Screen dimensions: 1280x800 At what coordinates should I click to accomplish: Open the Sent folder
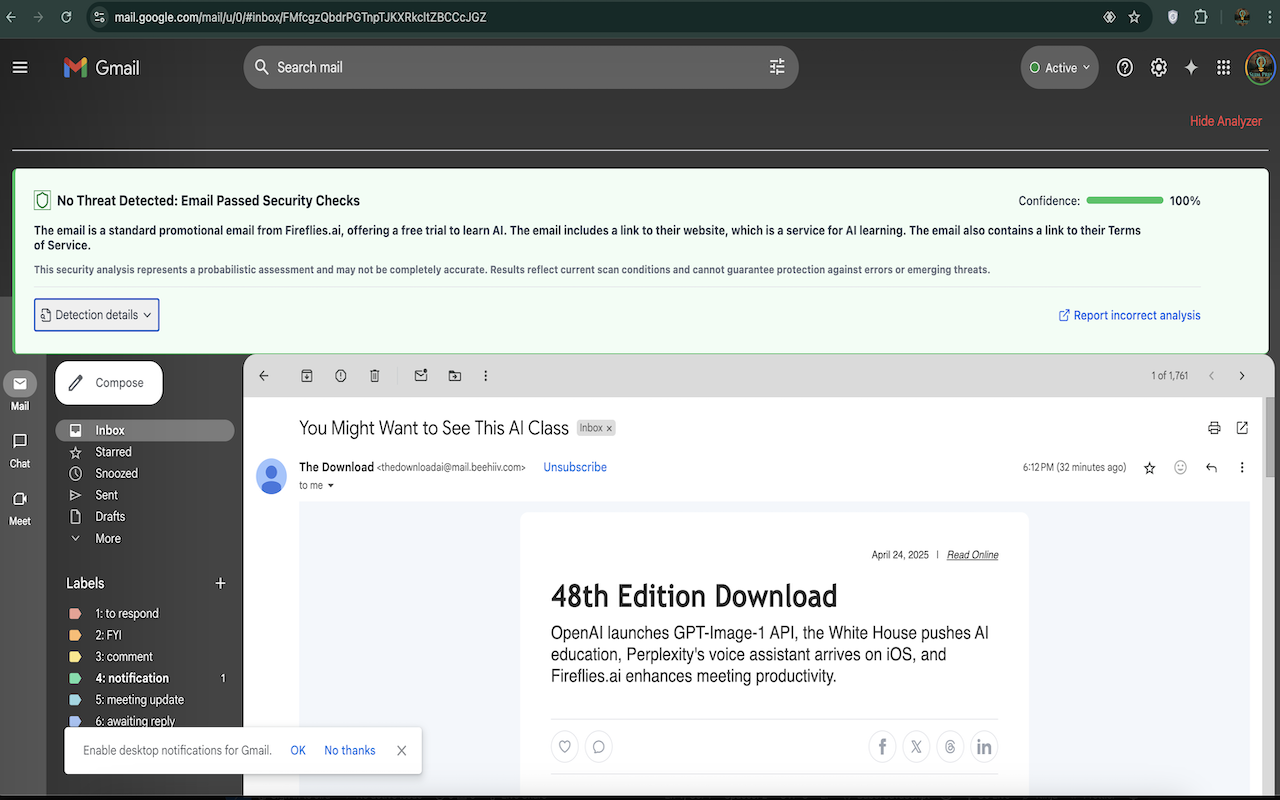point(145,495)
